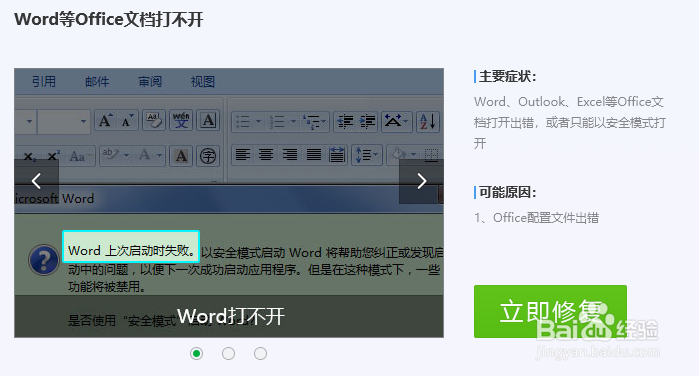Click the Bullets list icon
699x376 pixels.
[242, 121]
